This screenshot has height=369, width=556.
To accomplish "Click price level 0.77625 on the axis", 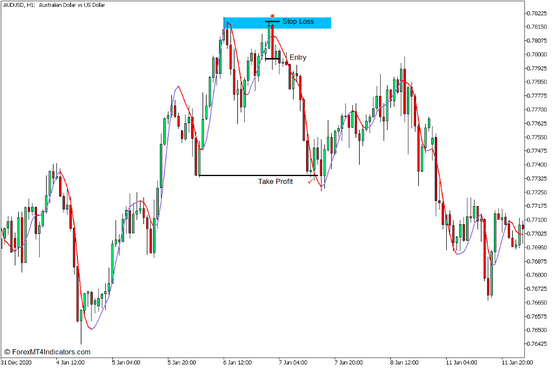I will 536,124.
